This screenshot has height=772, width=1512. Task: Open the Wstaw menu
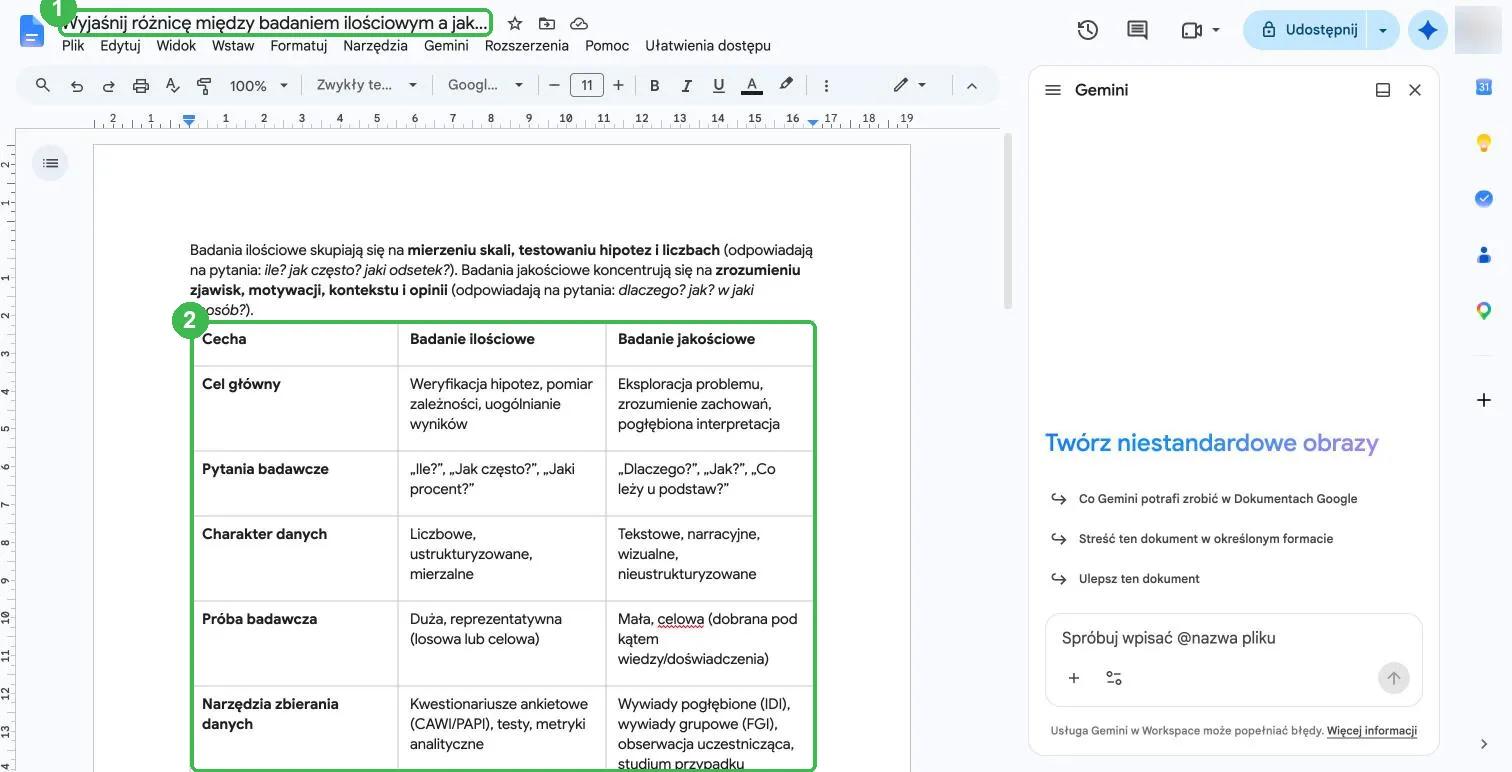233,45
